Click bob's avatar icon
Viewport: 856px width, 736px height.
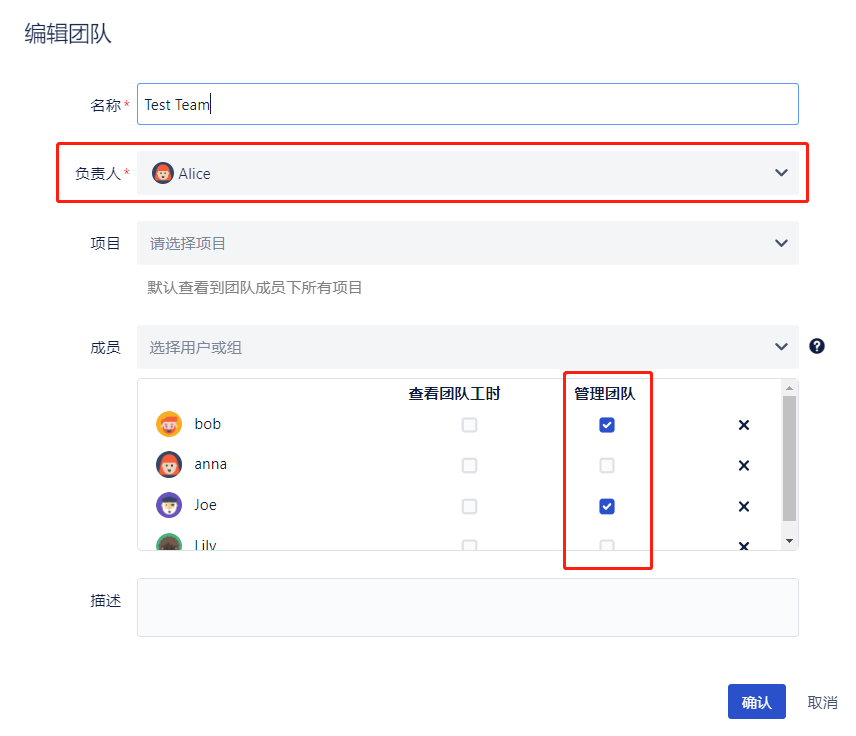coord(169,424)
